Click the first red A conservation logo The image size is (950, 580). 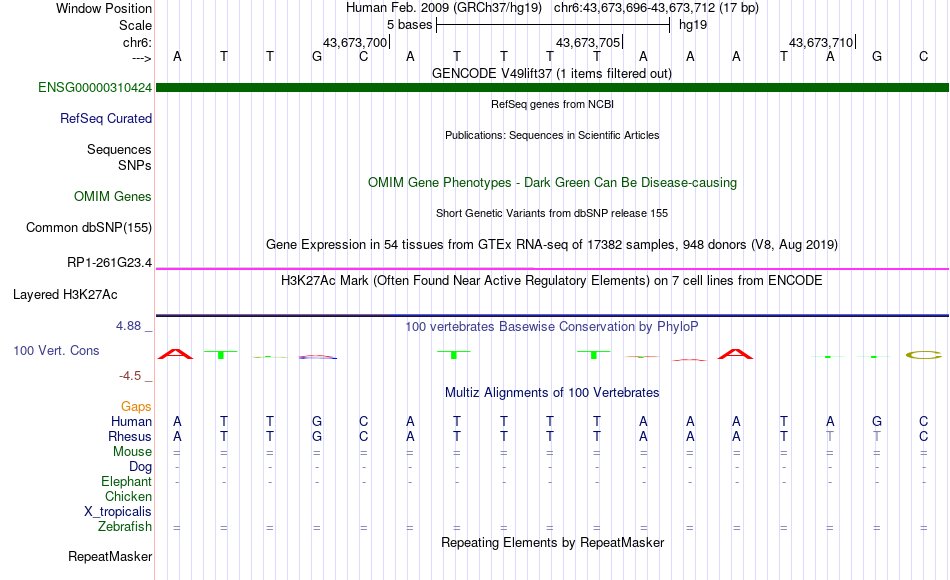175,355
